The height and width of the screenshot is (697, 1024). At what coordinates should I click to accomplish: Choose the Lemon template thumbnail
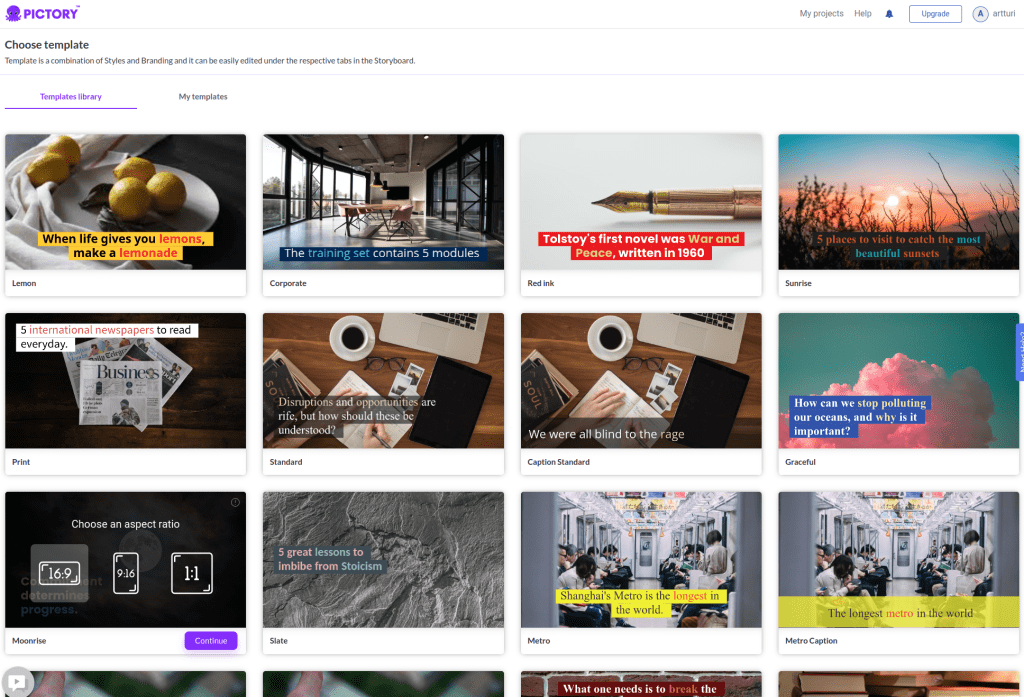coord(125,202)
